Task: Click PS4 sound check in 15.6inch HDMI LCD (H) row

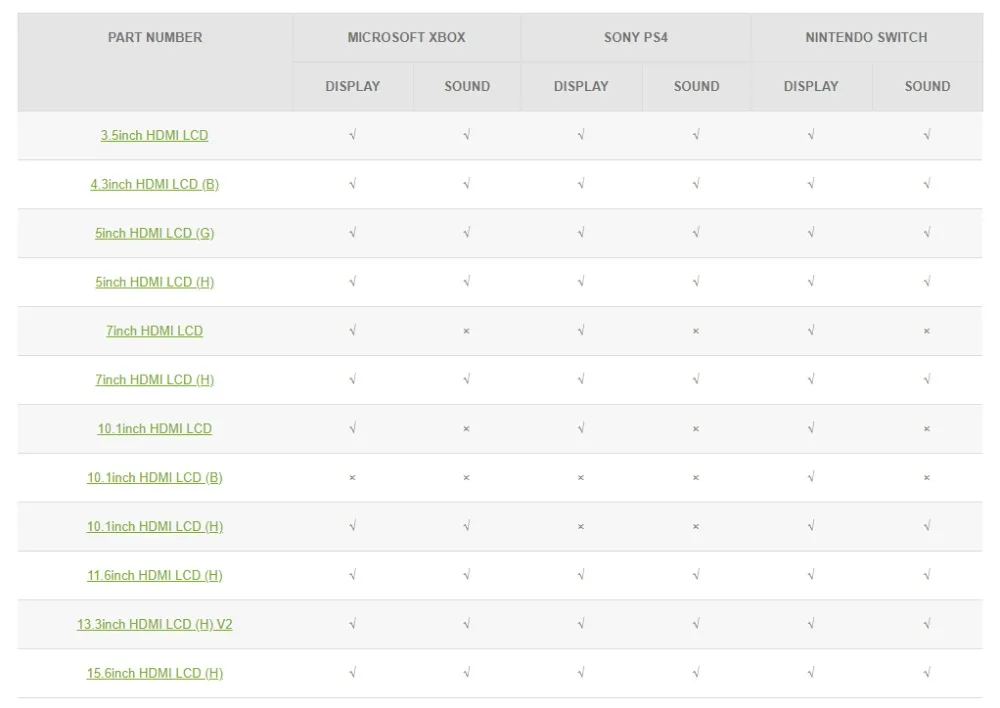Action: [x=696, y=673]
